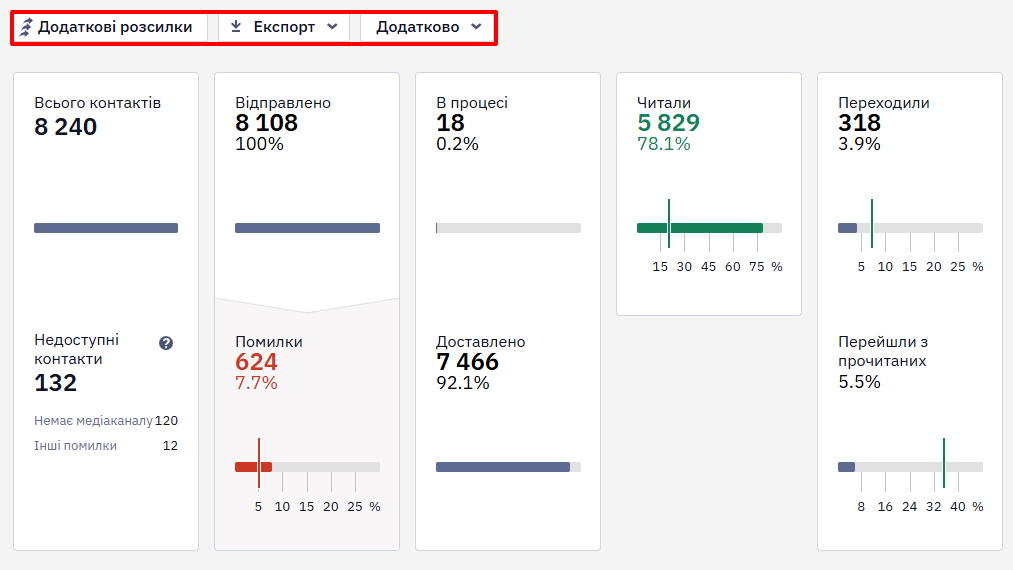Click the Всього контактів value 8 240

pos(65,127)
